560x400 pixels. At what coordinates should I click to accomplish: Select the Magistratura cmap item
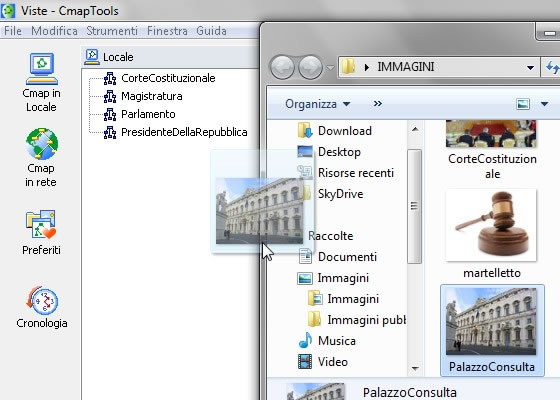click(x=143, y=96)
